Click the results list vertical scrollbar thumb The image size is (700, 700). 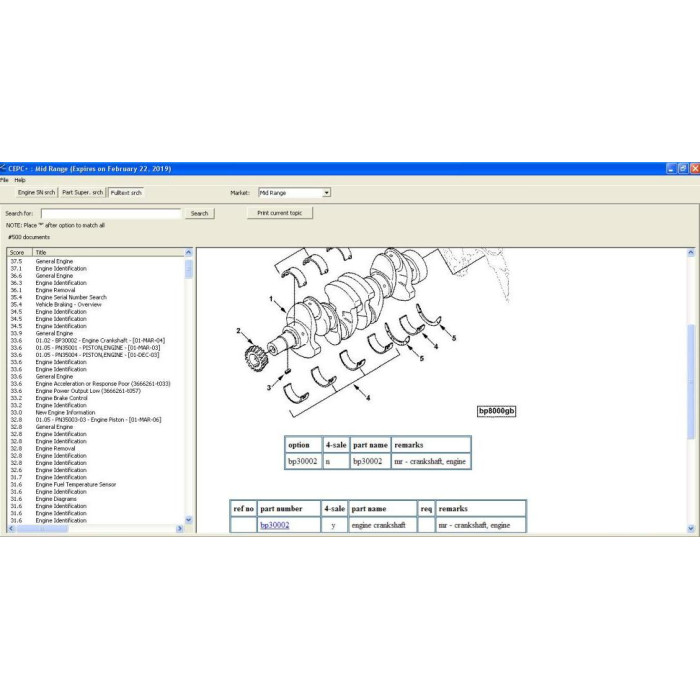tap(188, 269)
